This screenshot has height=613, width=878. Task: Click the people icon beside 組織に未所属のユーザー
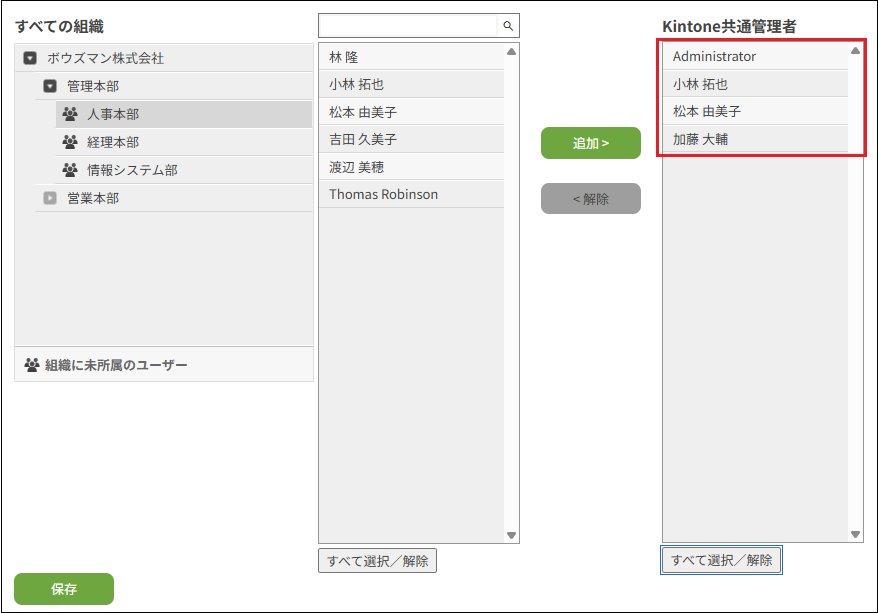pos(32,365)
